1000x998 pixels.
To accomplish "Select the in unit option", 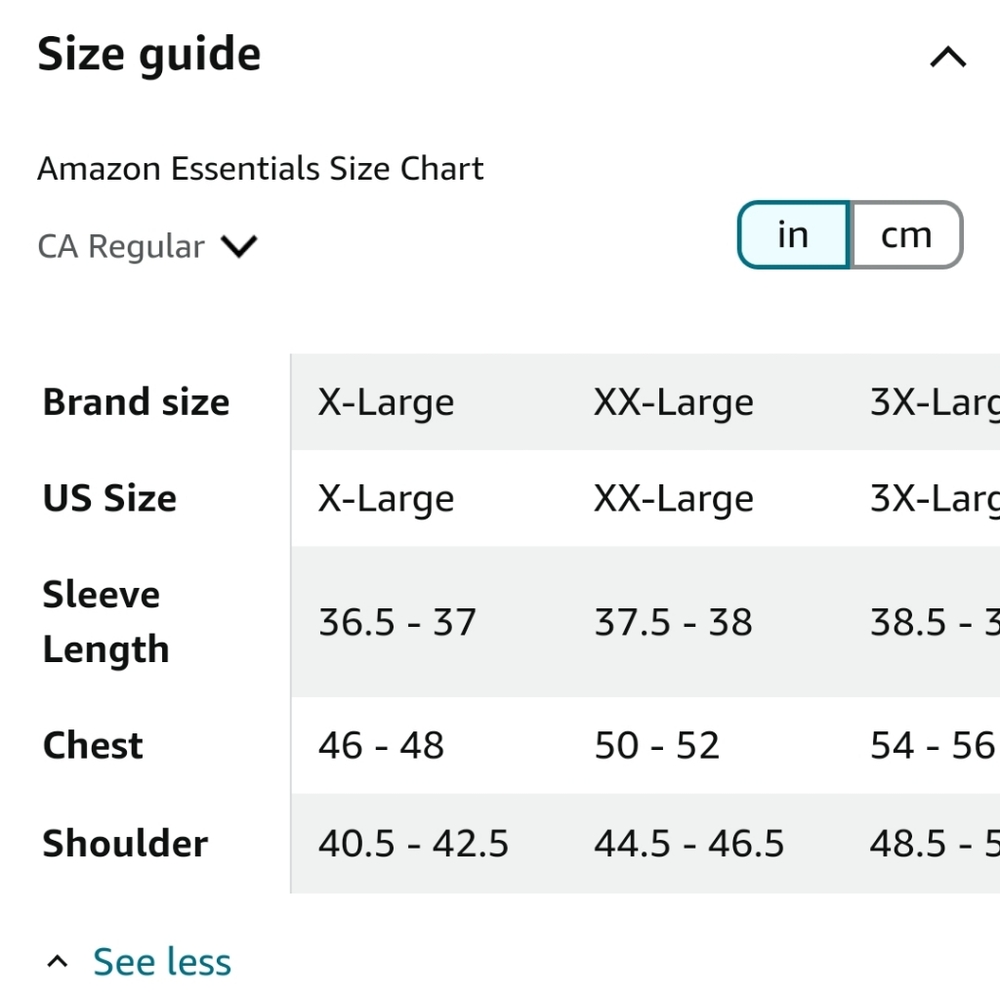I will pyautogui.click(x=792, y=234).
